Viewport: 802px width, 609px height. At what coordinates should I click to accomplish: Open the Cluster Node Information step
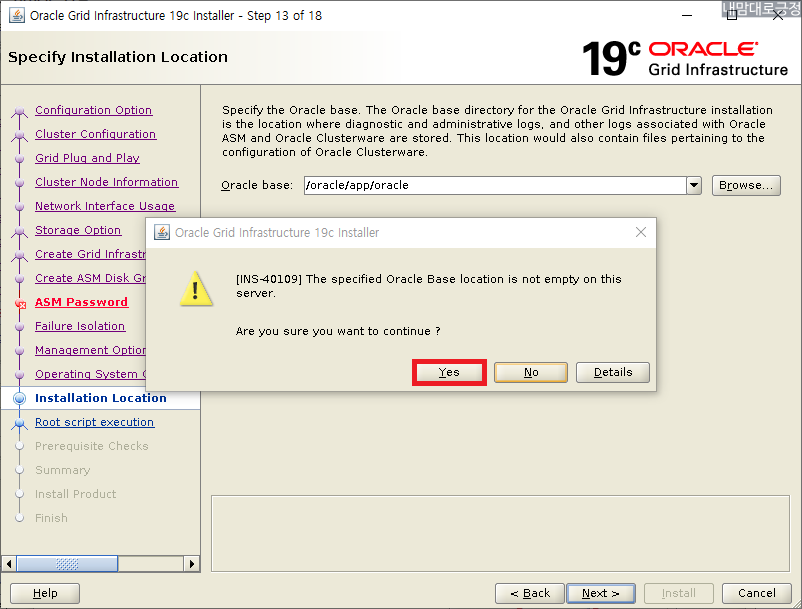coord(106,182)
